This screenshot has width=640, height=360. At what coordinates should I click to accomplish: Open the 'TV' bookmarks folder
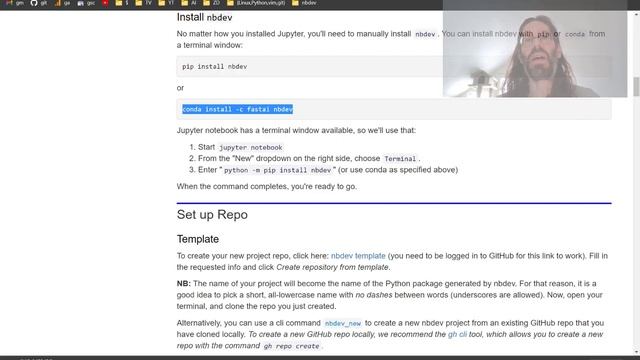pyautogui.click(x=143, y=3)
